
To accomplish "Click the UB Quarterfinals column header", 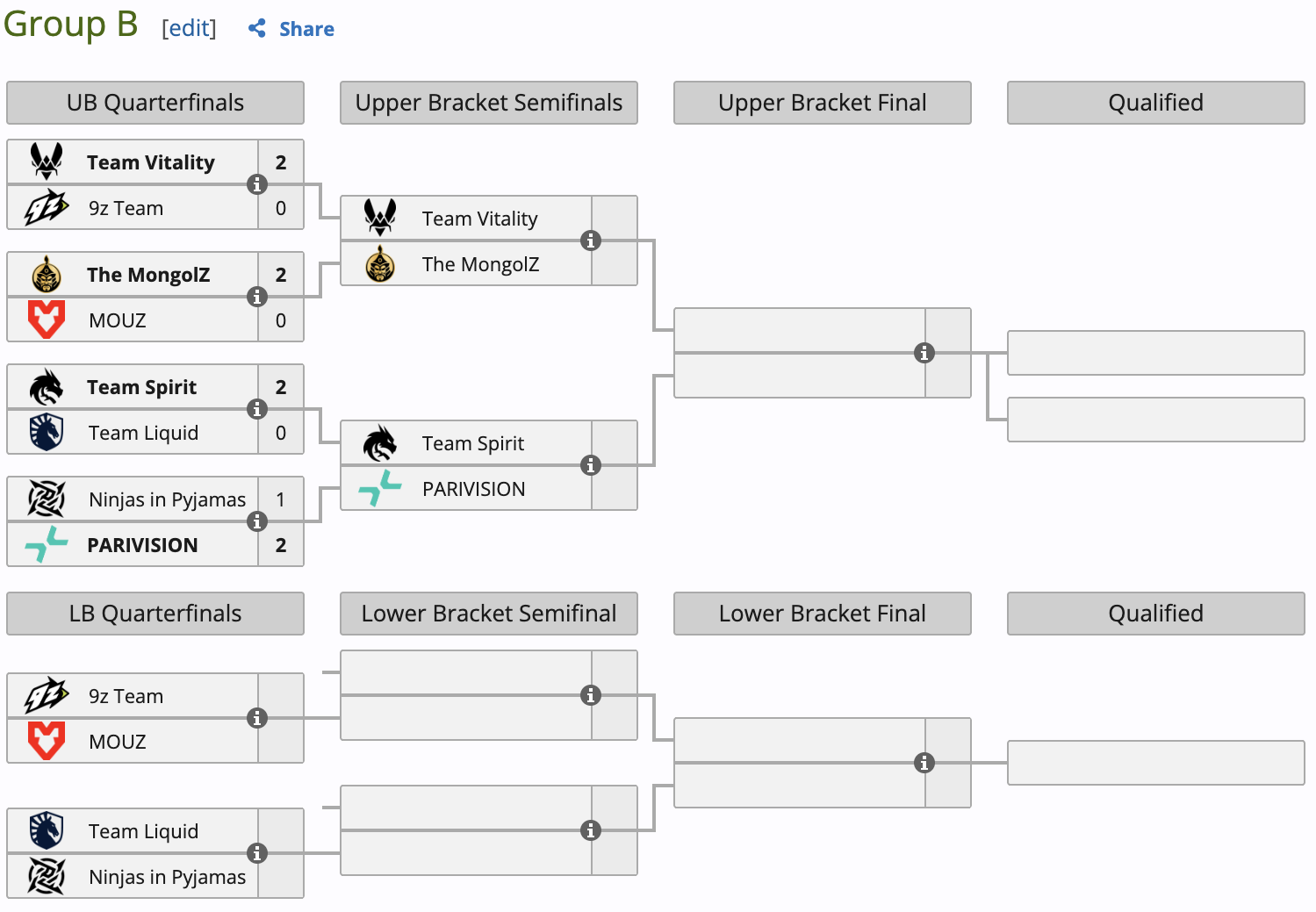I will point(155,103).
